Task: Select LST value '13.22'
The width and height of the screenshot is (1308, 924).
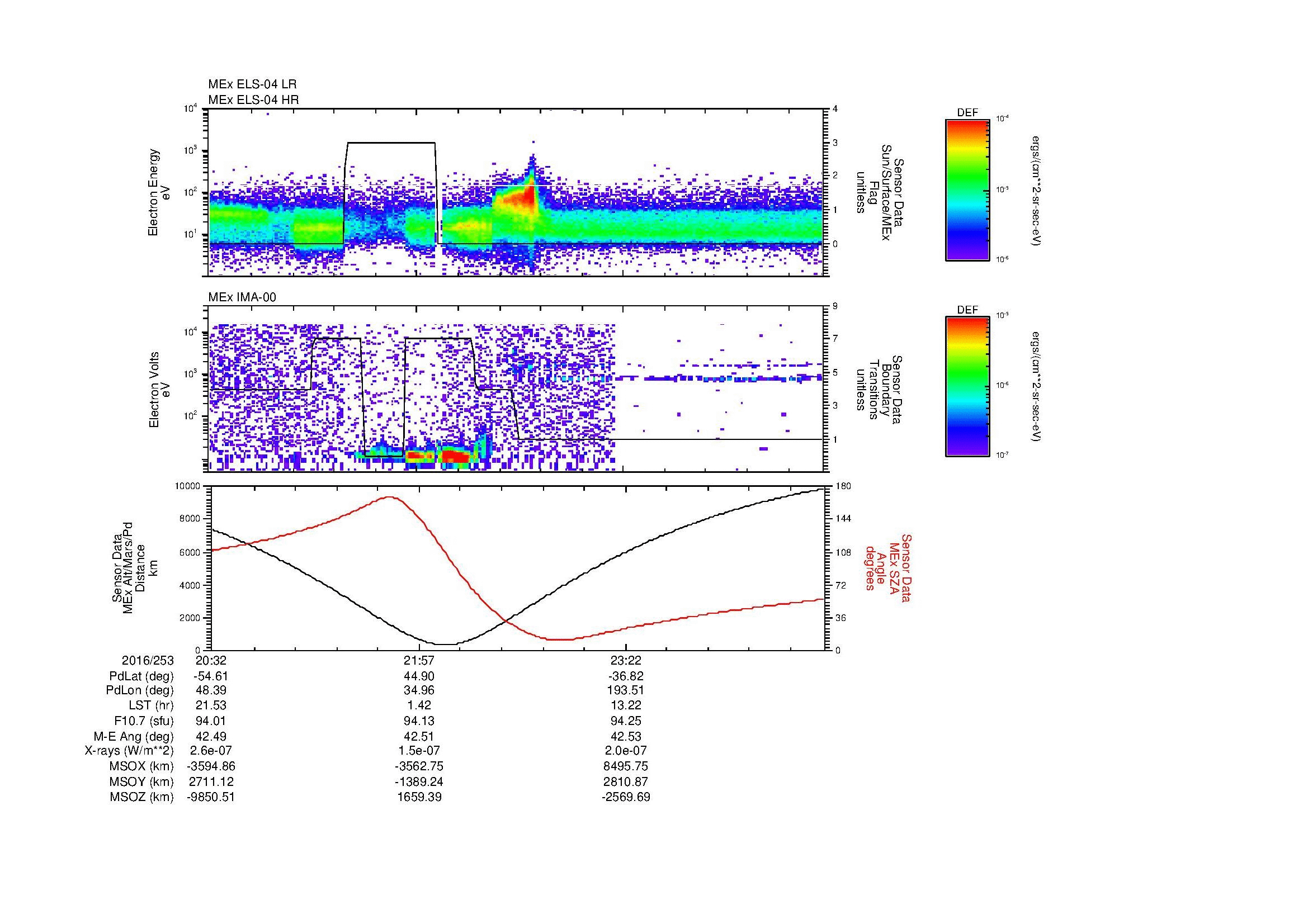Action: pos(626,705)
